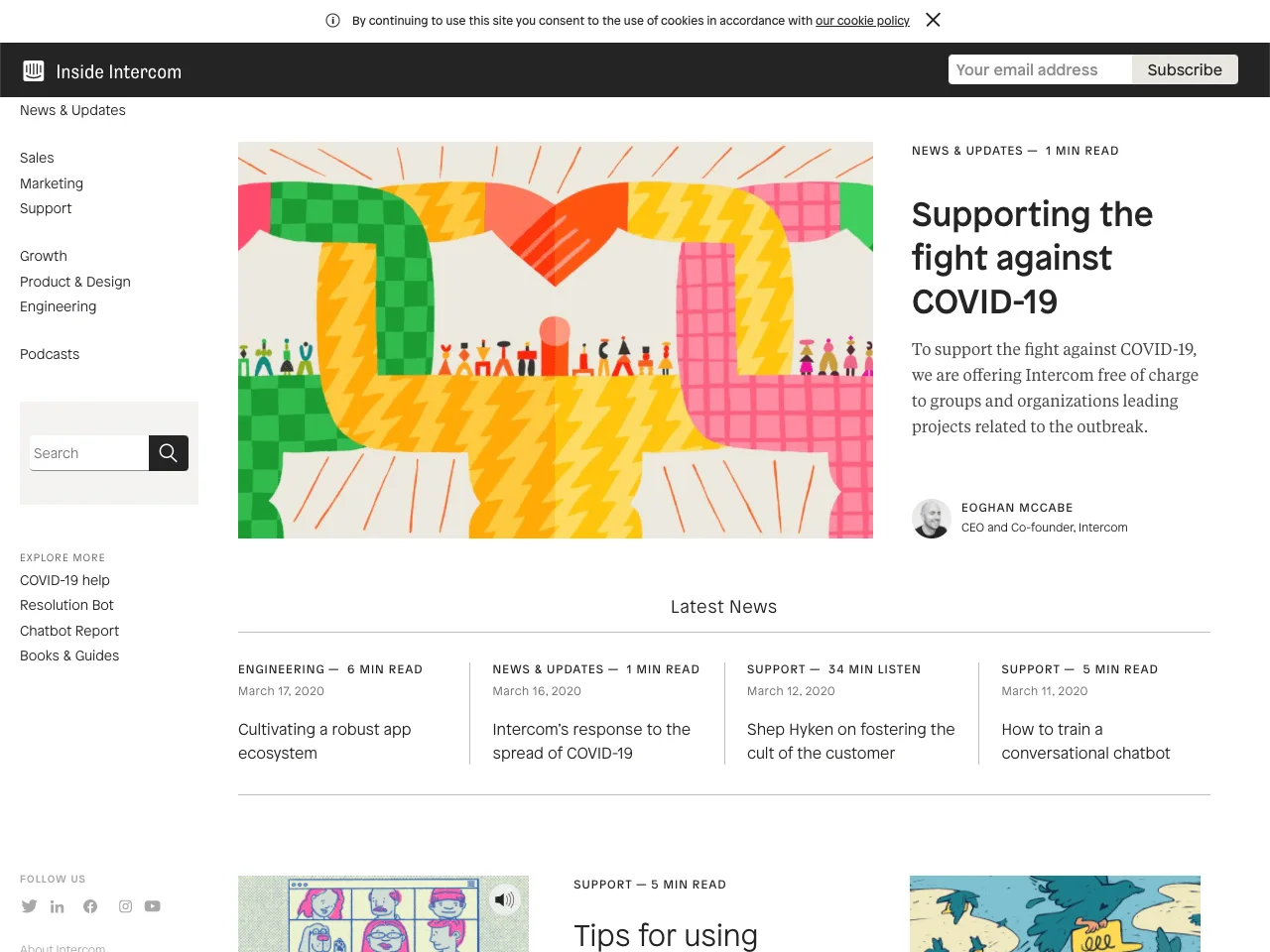The image size is (1270, 952).
Task: Open How to train a conversational chatbot
Action: (1085, 741)
